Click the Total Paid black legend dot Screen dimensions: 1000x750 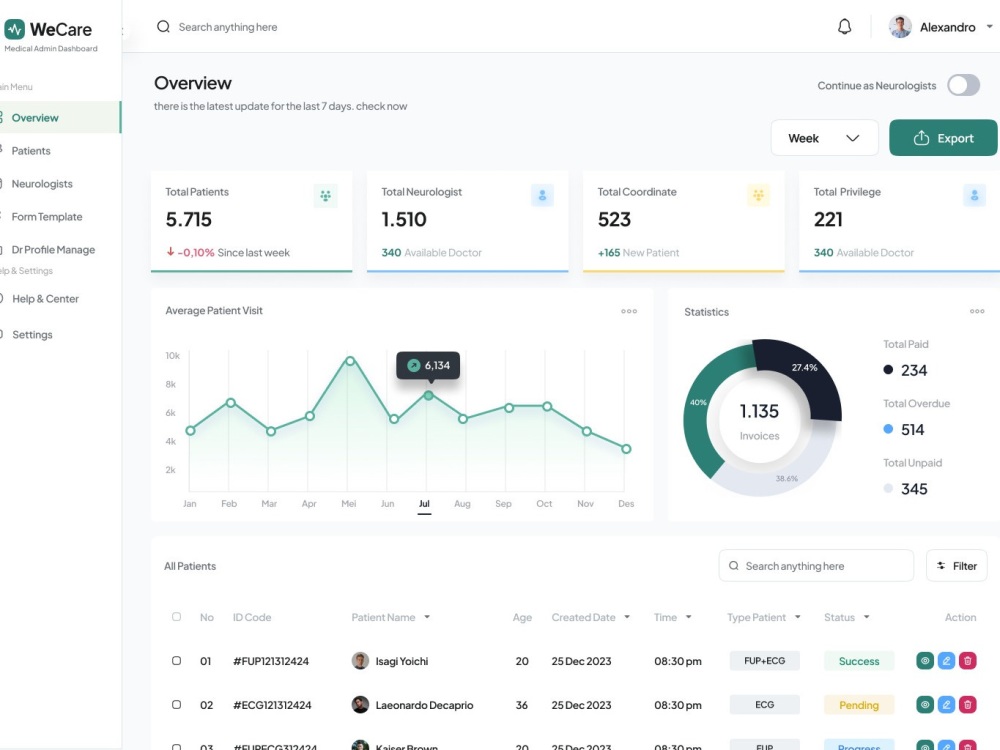click(x=888, y=369)
